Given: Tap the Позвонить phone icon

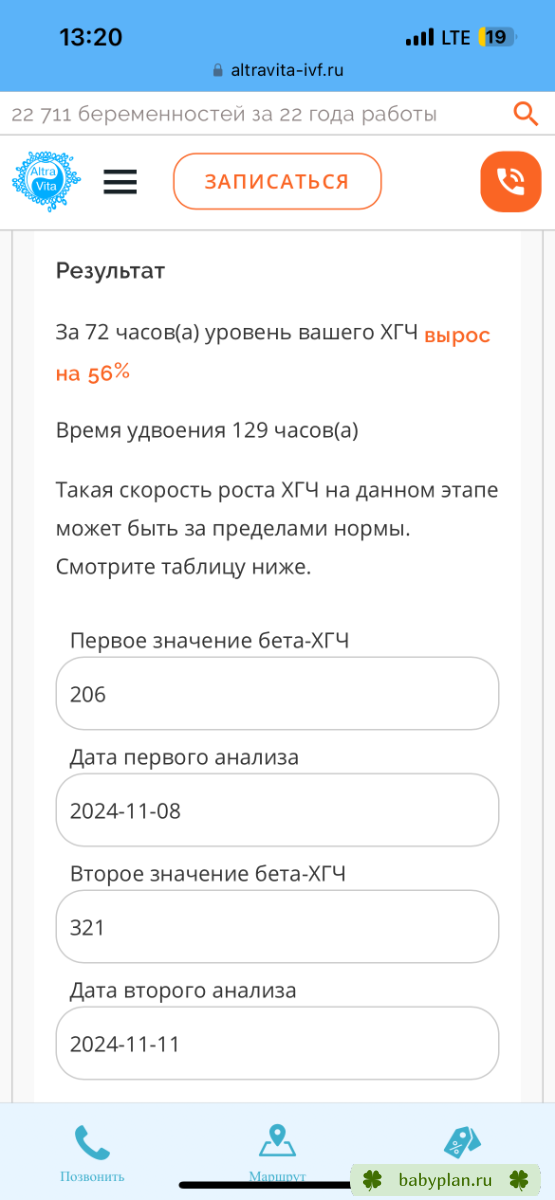Looking at the screenshot, I should 92,1143.
